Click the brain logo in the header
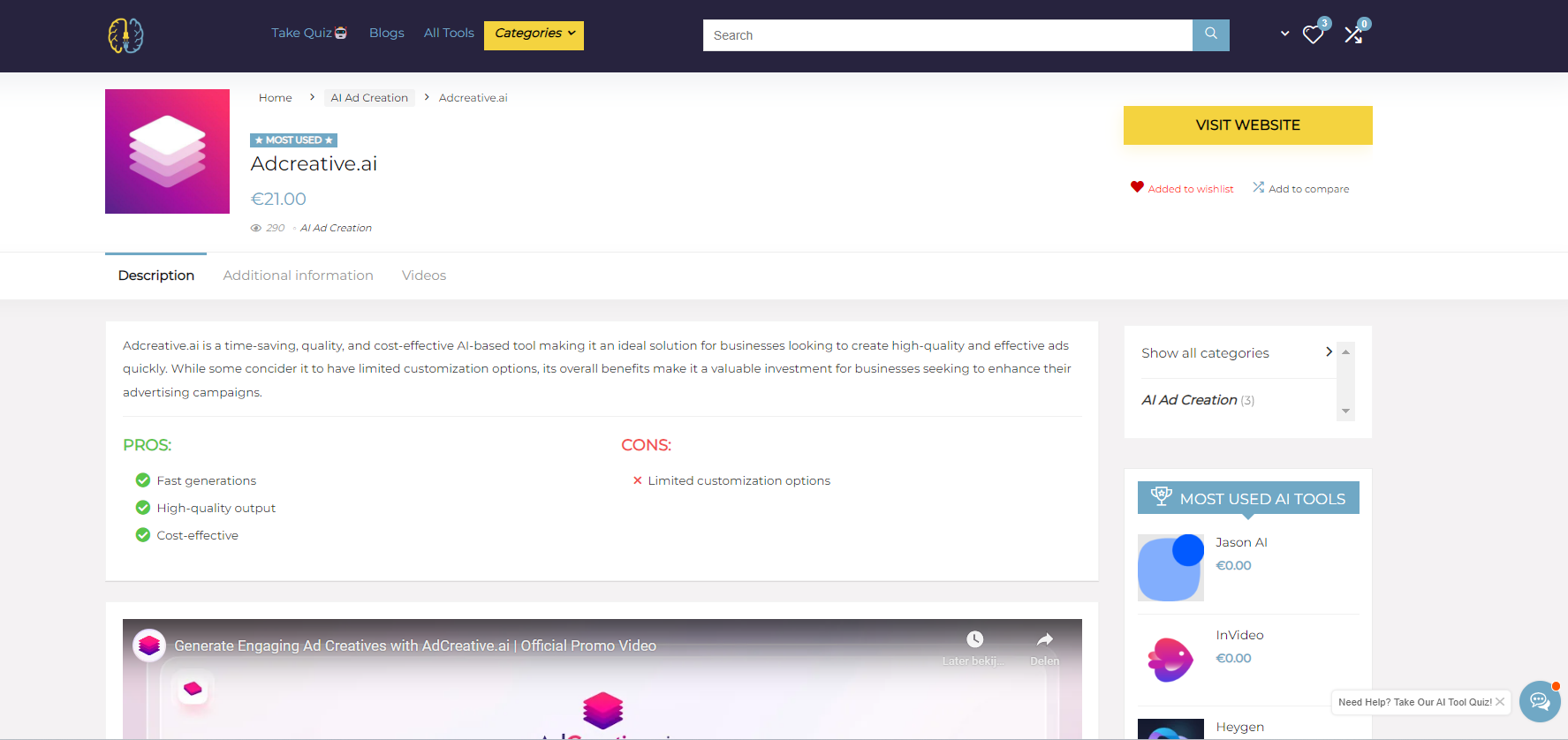This screenshot has height=740, width=1568. [x=125, y=35]
